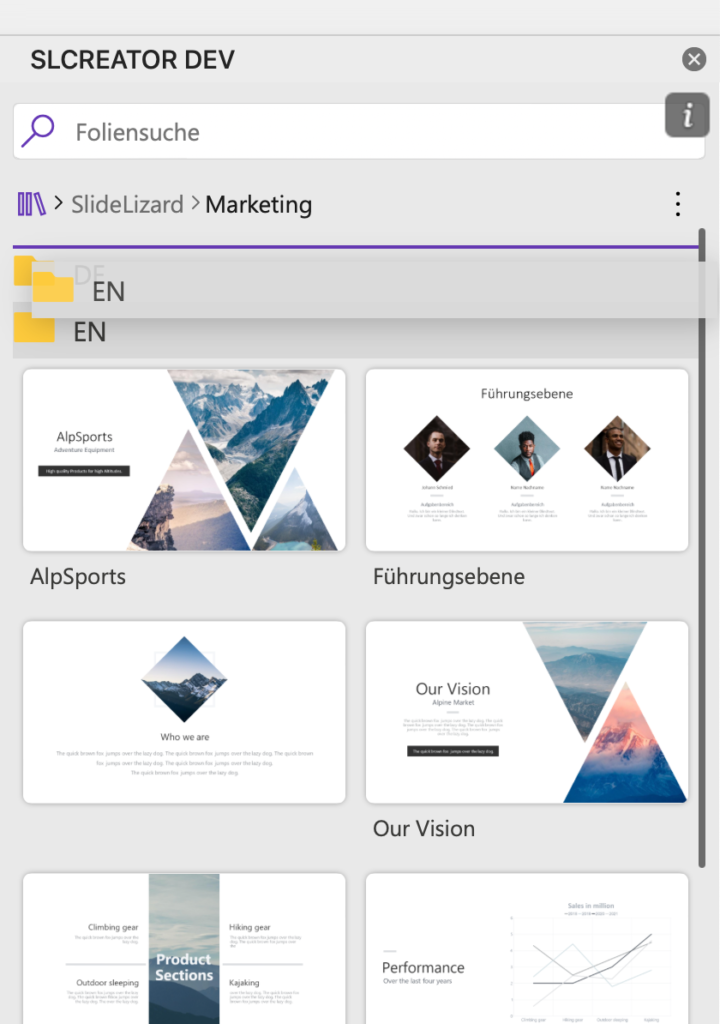Screen dimensions: 720x1024
Task: Click the vertical scrollbar of slide list
Action: click(x=702, y=547)
